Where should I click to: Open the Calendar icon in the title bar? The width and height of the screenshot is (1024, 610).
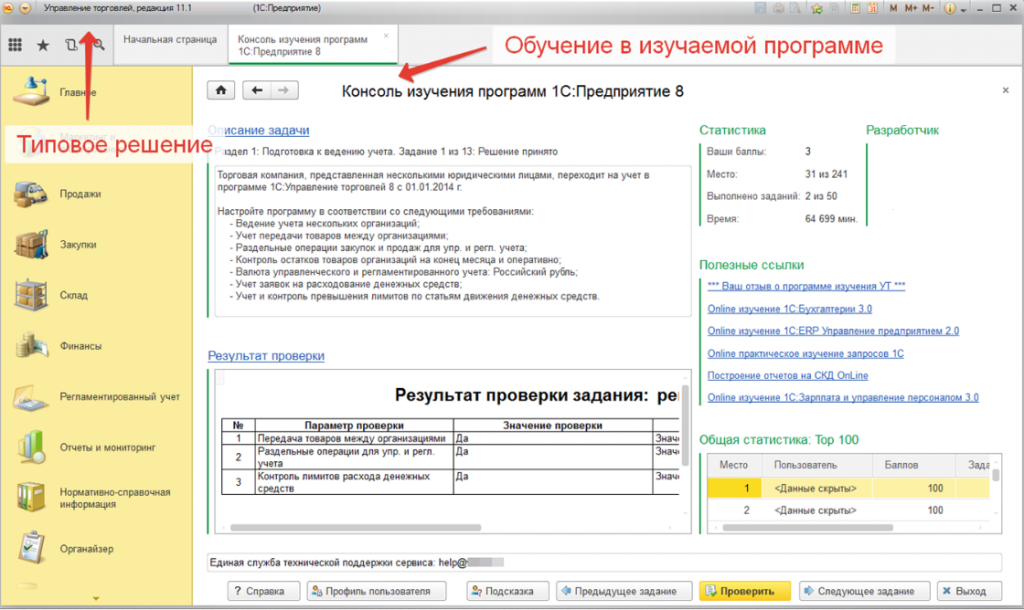pyautogui.click(x=872, y=8)
